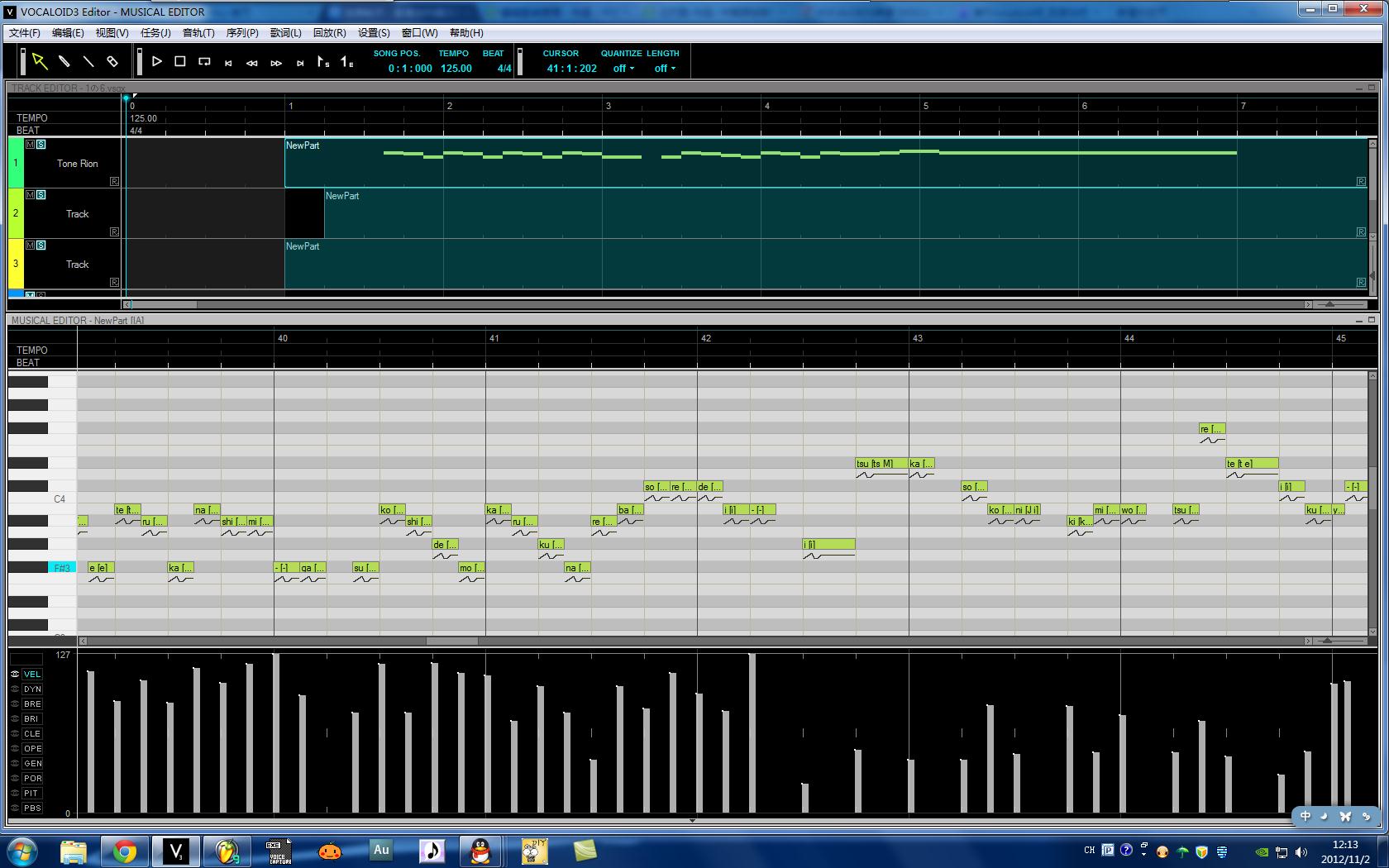Open Google Chrome from the taskbar

125,851
